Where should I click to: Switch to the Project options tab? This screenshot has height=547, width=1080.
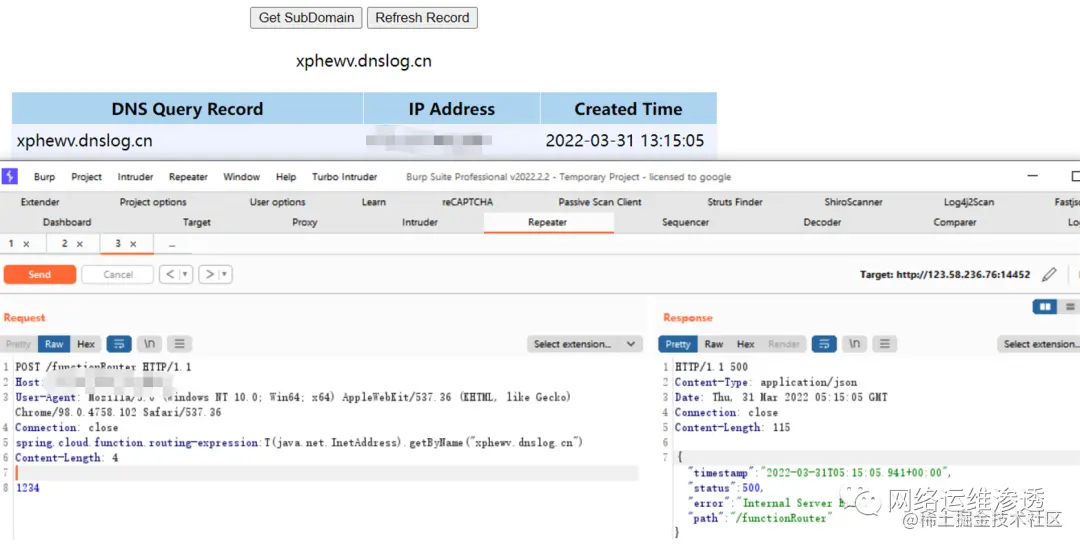coord(153,202)
